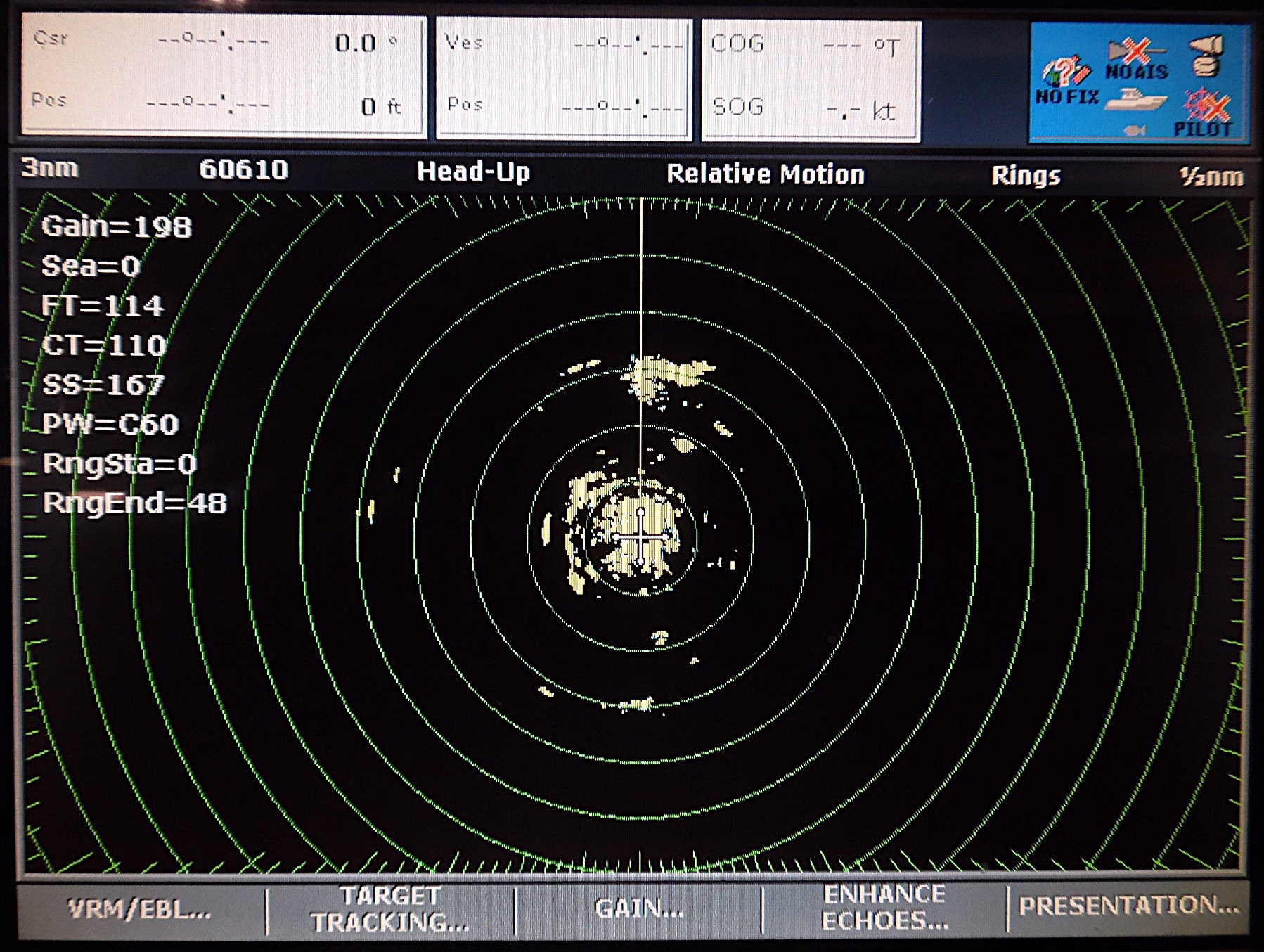Toggle the Rings display setting

tap(1025, 176)
